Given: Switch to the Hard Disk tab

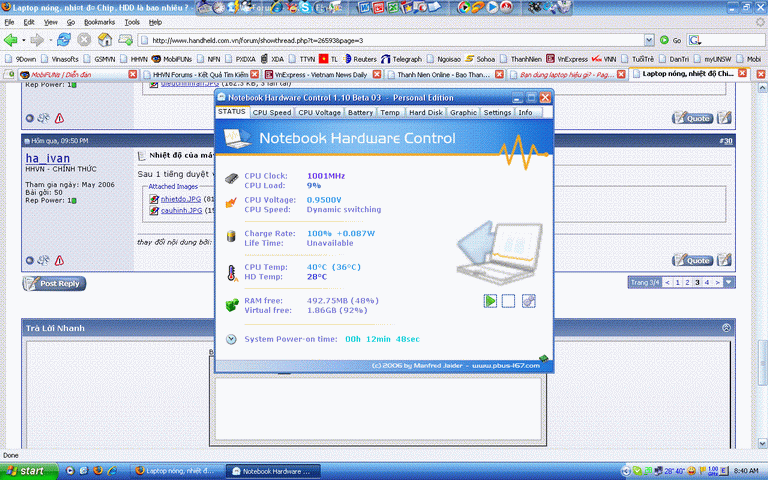Looking at the screenshot, I should pyautogui.click(x=425, y=113).
